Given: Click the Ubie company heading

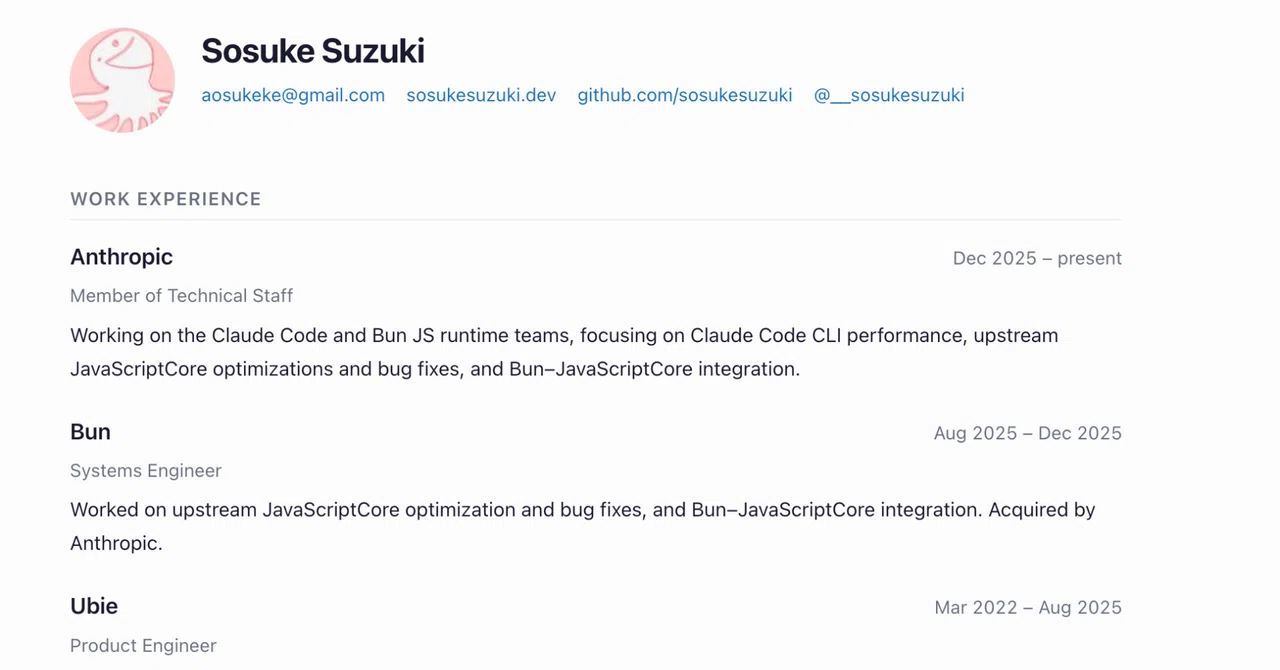Looking at the screenshot, I should pos(94,606).
